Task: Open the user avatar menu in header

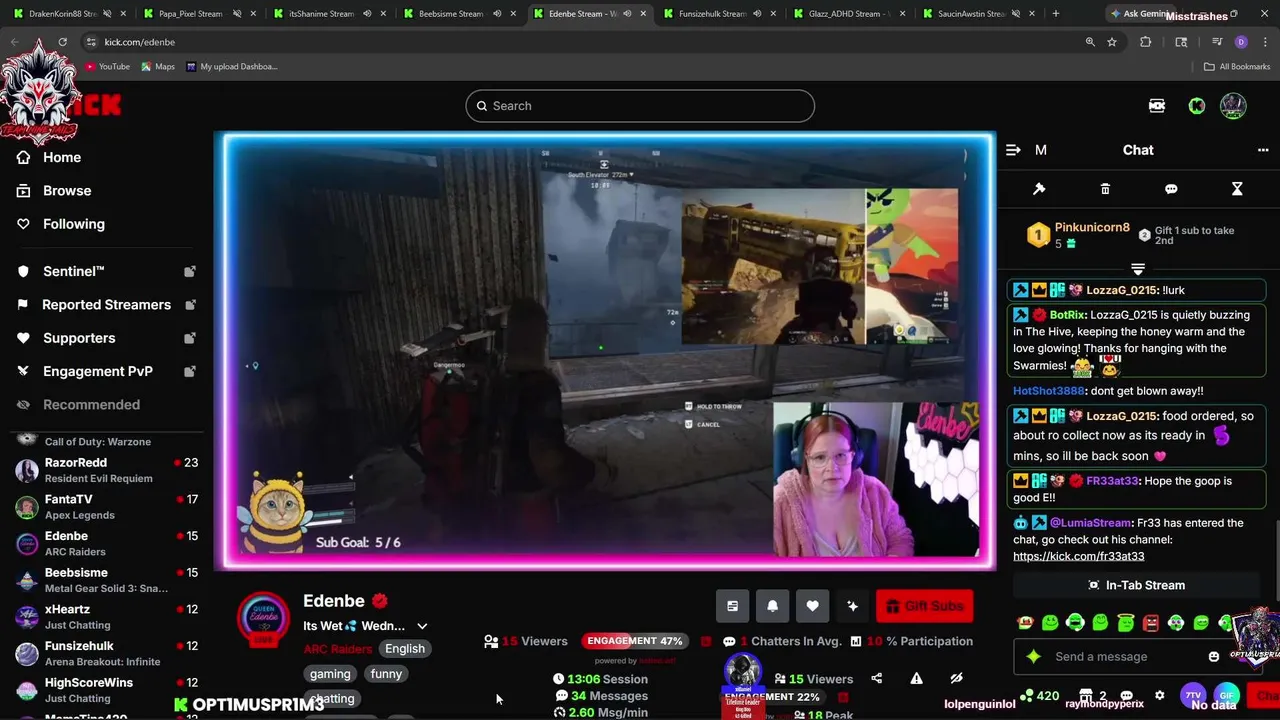Action: 1233,106
